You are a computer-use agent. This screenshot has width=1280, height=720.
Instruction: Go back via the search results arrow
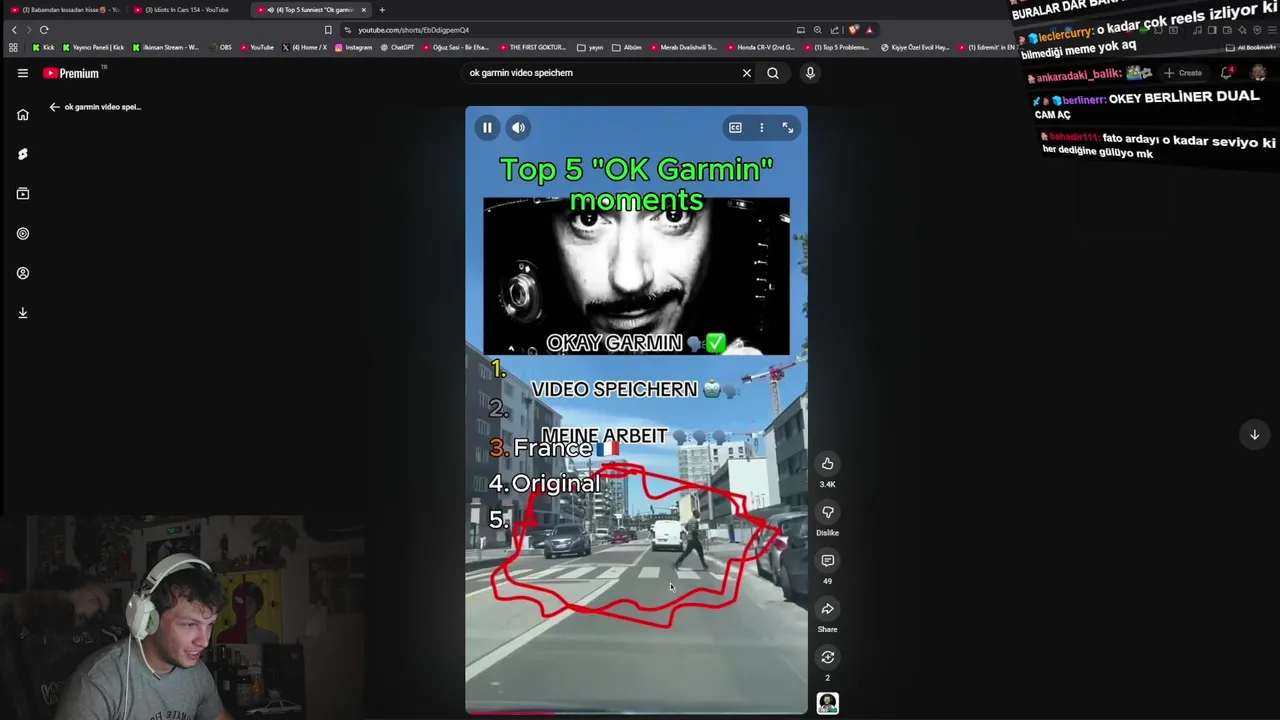tap(54, 107)
